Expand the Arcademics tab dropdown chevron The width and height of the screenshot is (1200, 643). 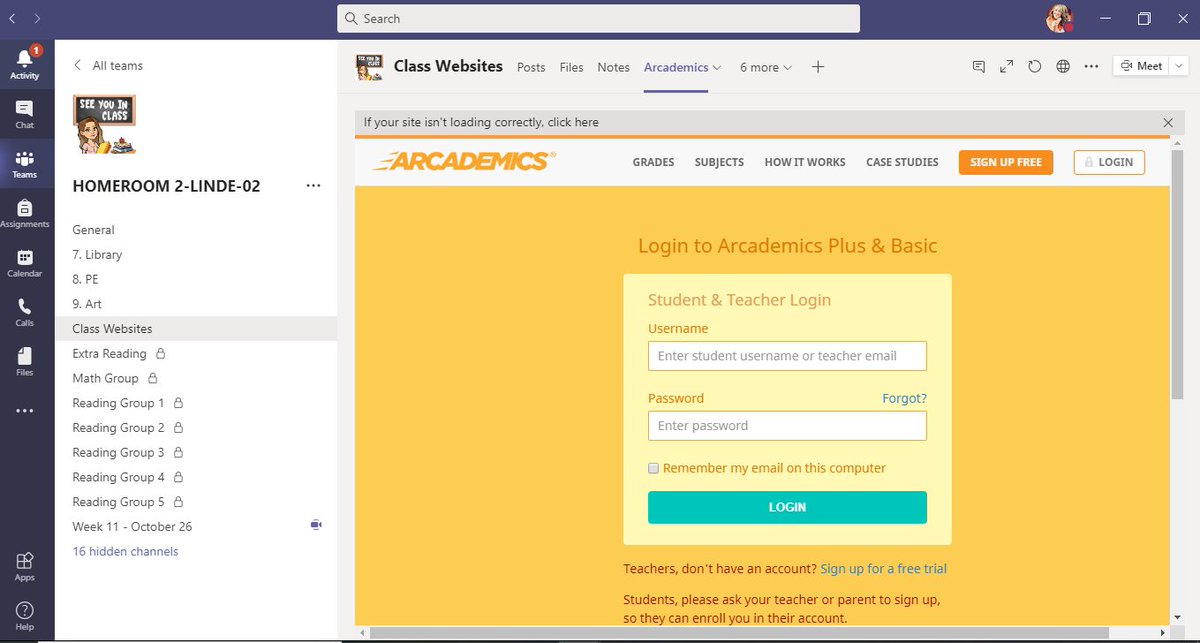point(717,68)
